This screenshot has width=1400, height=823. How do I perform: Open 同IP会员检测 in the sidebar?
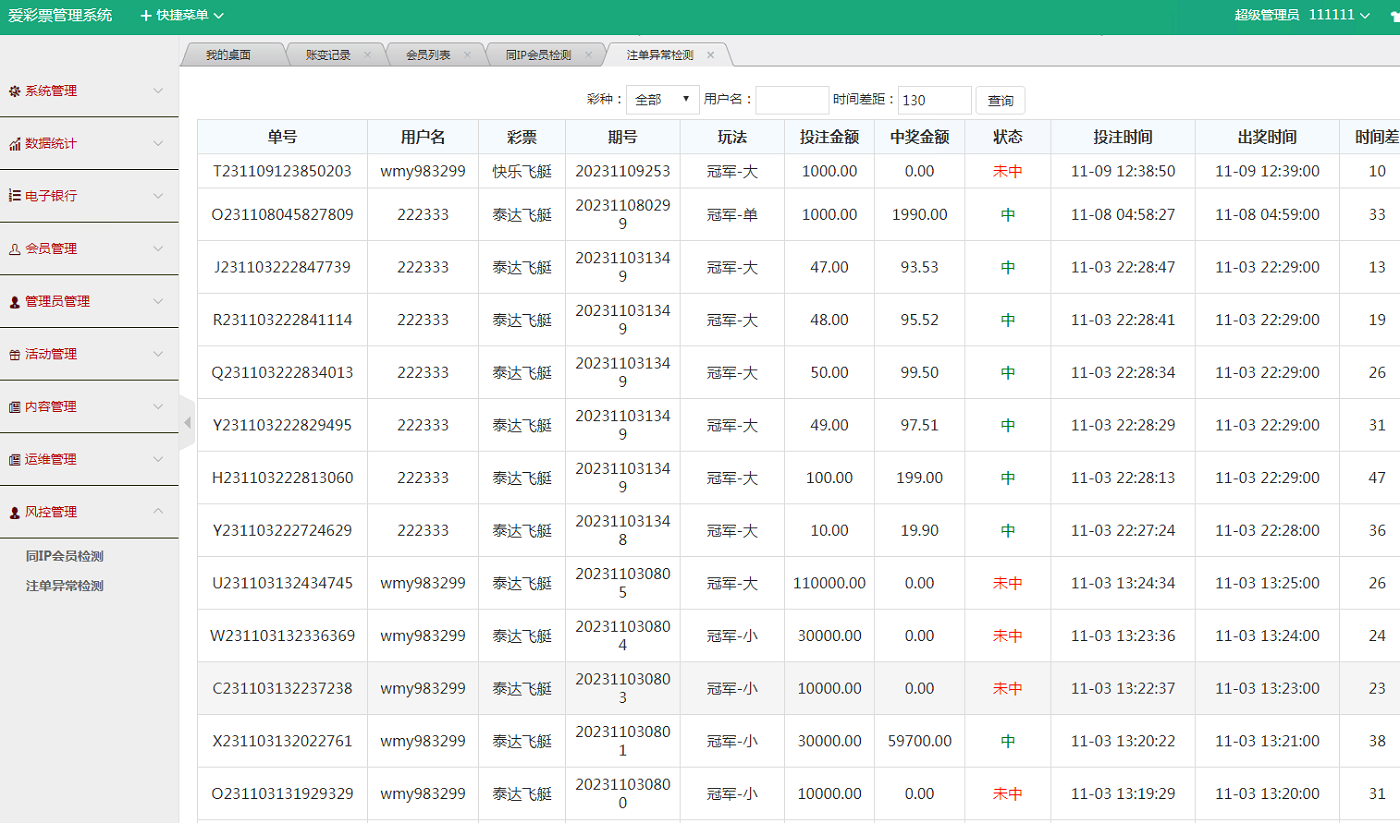(x=65, y=557)
